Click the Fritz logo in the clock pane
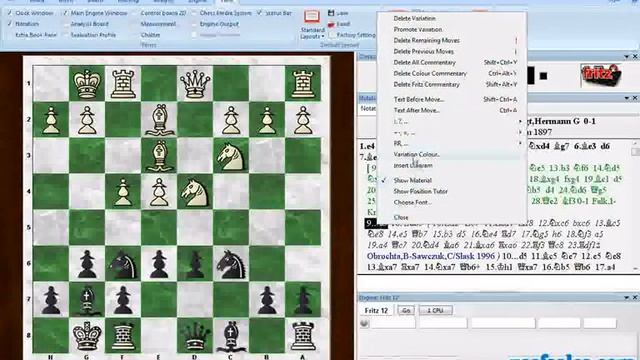The image size is (640, 360). click(x=600, y=75)
